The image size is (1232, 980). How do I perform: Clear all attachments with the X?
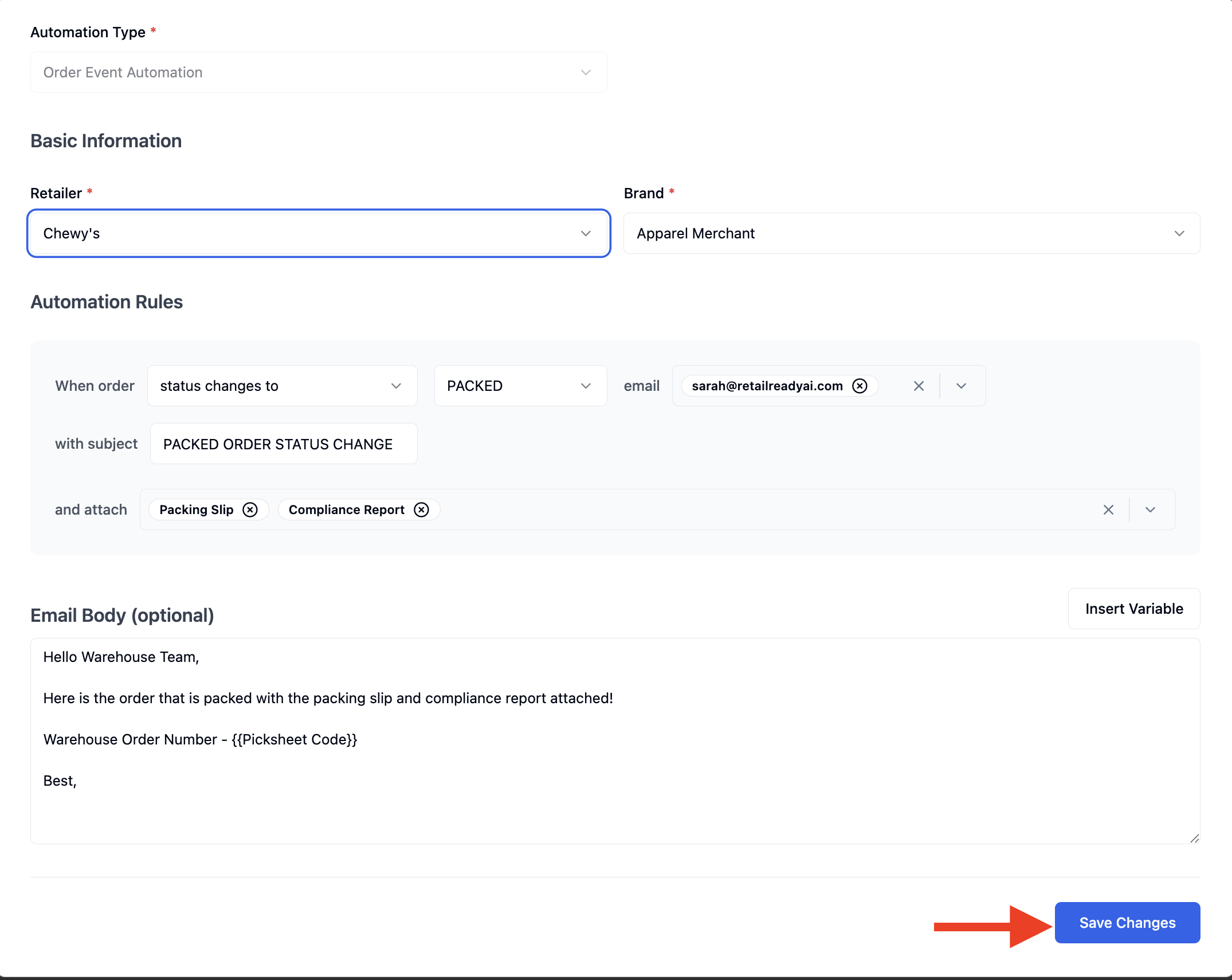1108,509
